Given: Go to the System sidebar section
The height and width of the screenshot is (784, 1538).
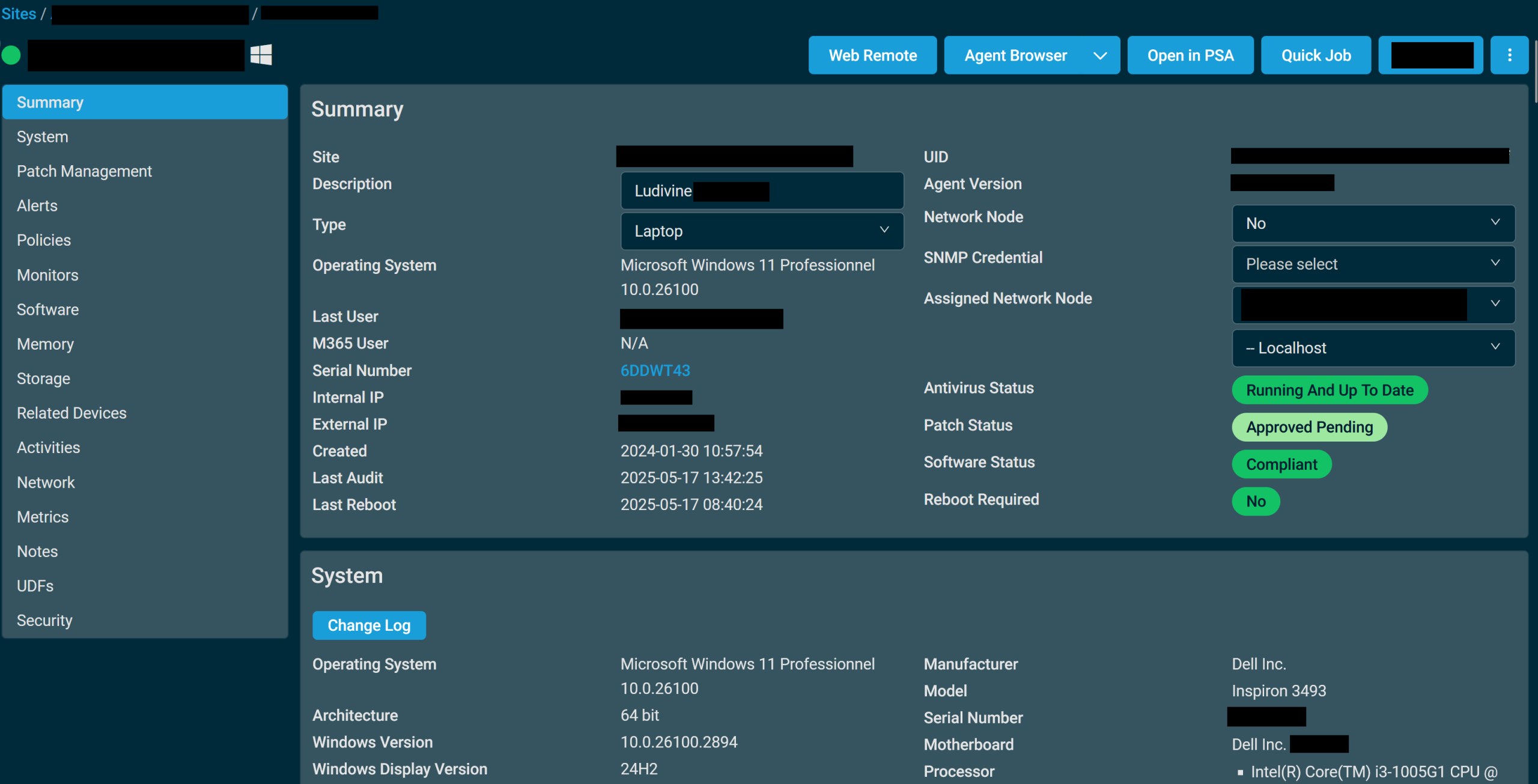Looking at the screenshot, I should coord(145,137).
